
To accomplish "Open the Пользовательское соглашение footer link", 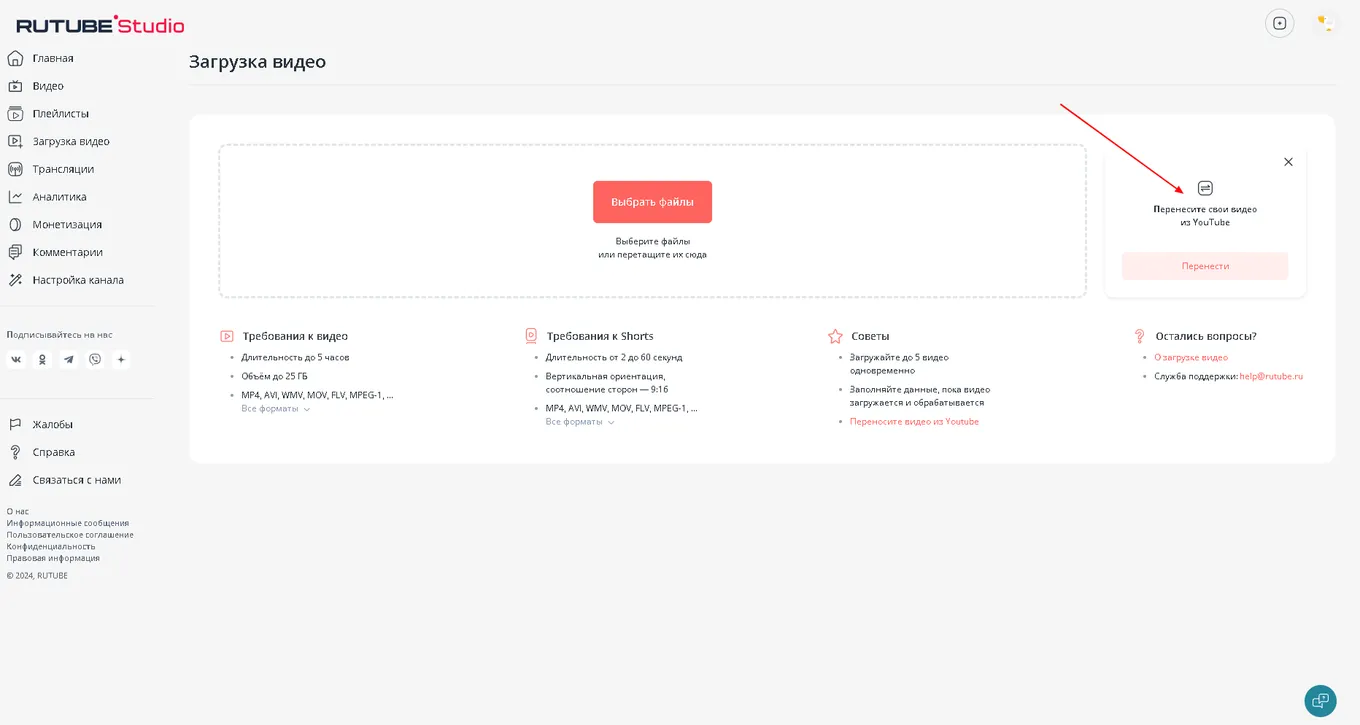I will click(70, 535).
